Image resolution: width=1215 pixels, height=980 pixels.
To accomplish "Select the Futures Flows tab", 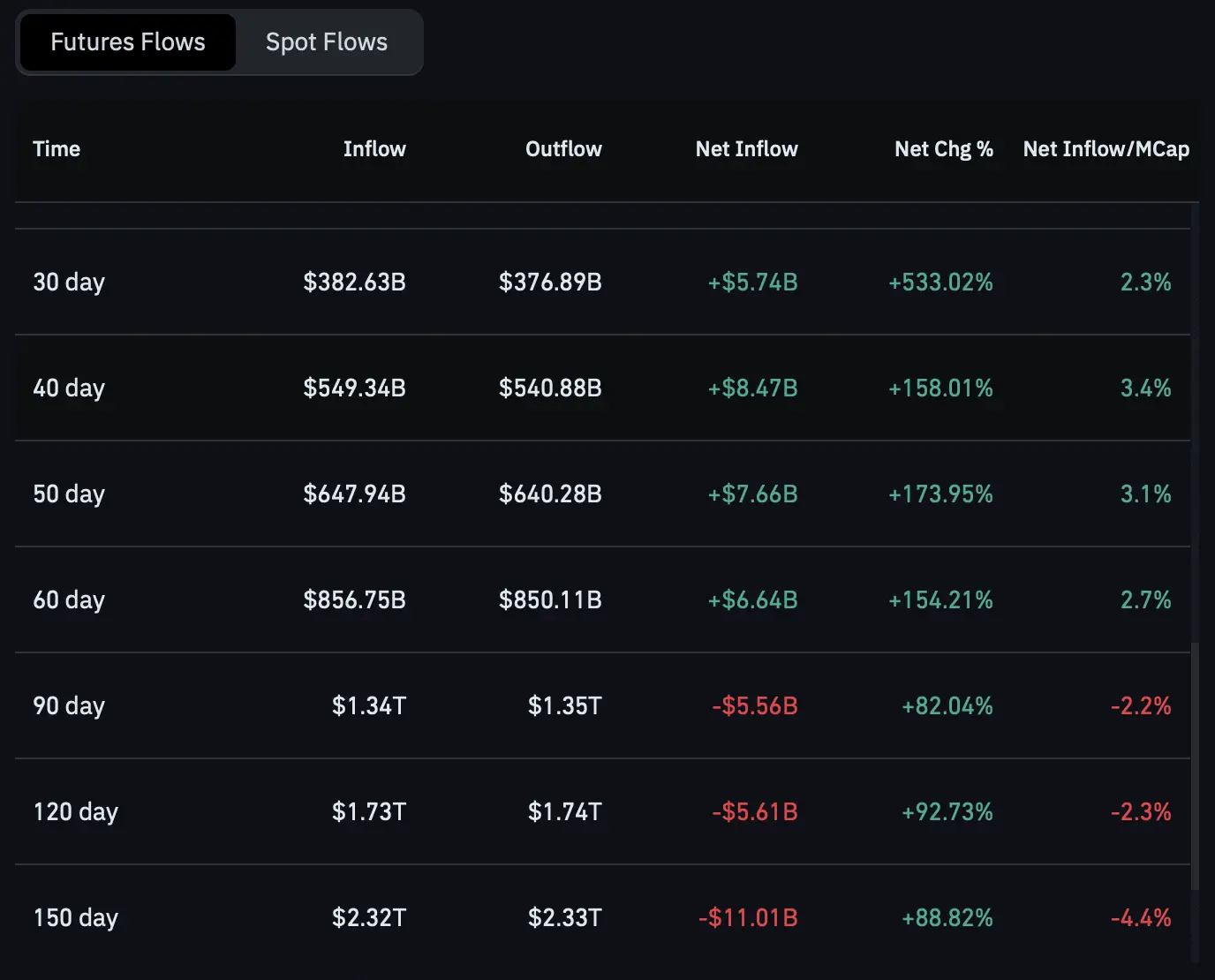I will 126,41.
